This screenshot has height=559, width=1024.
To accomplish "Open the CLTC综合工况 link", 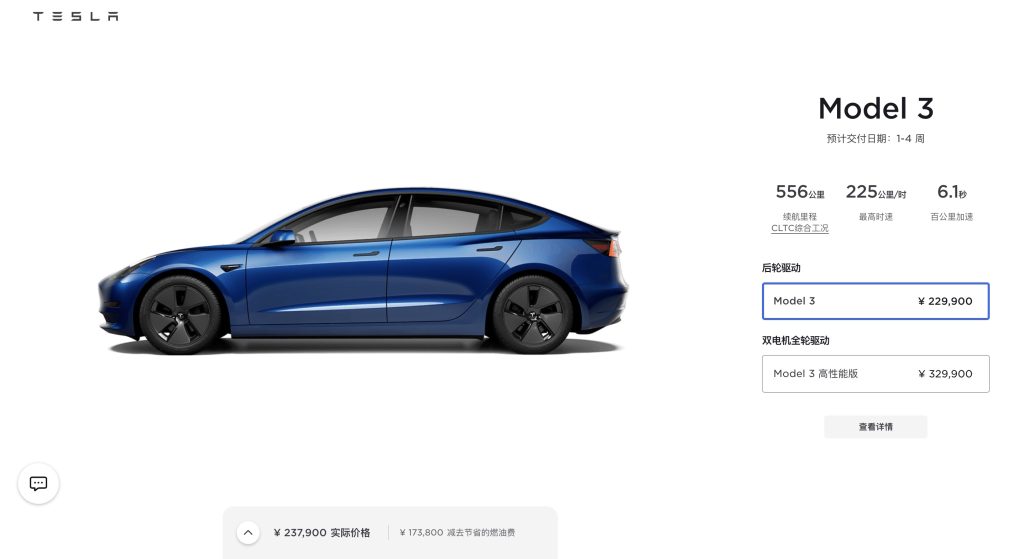I will click(799, 228).
